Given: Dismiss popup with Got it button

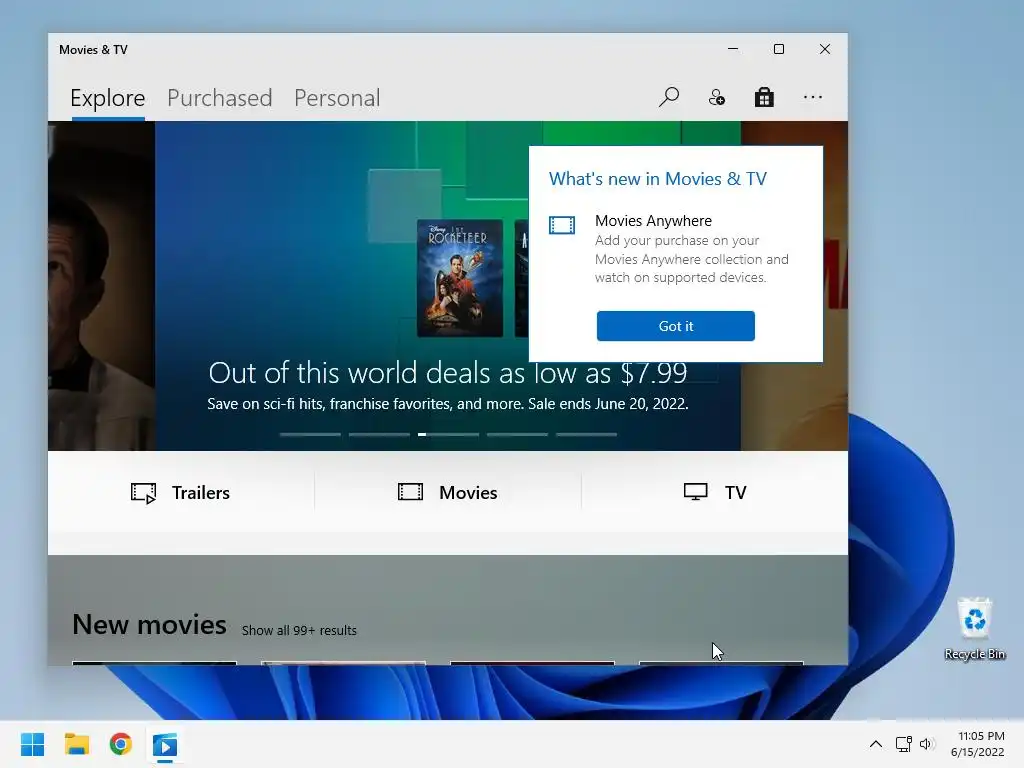Looking at the screenshot, I should click(x=675, y=326).
